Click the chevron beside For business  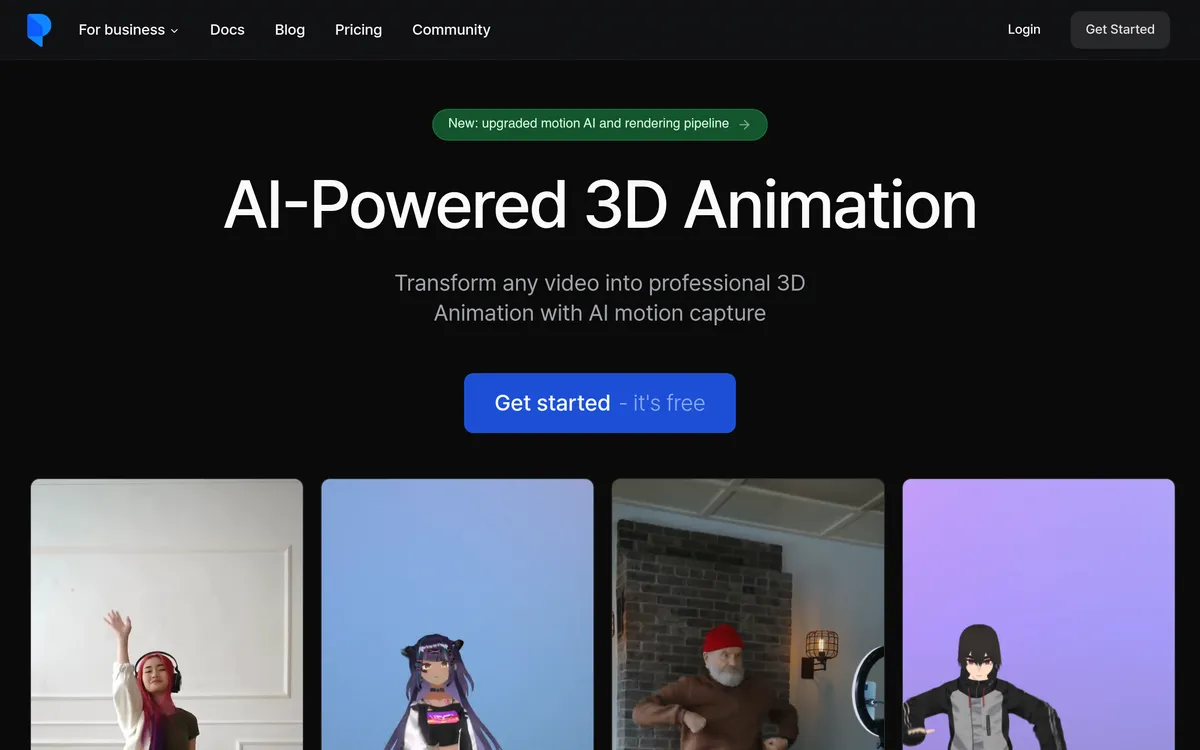point(174,31)
